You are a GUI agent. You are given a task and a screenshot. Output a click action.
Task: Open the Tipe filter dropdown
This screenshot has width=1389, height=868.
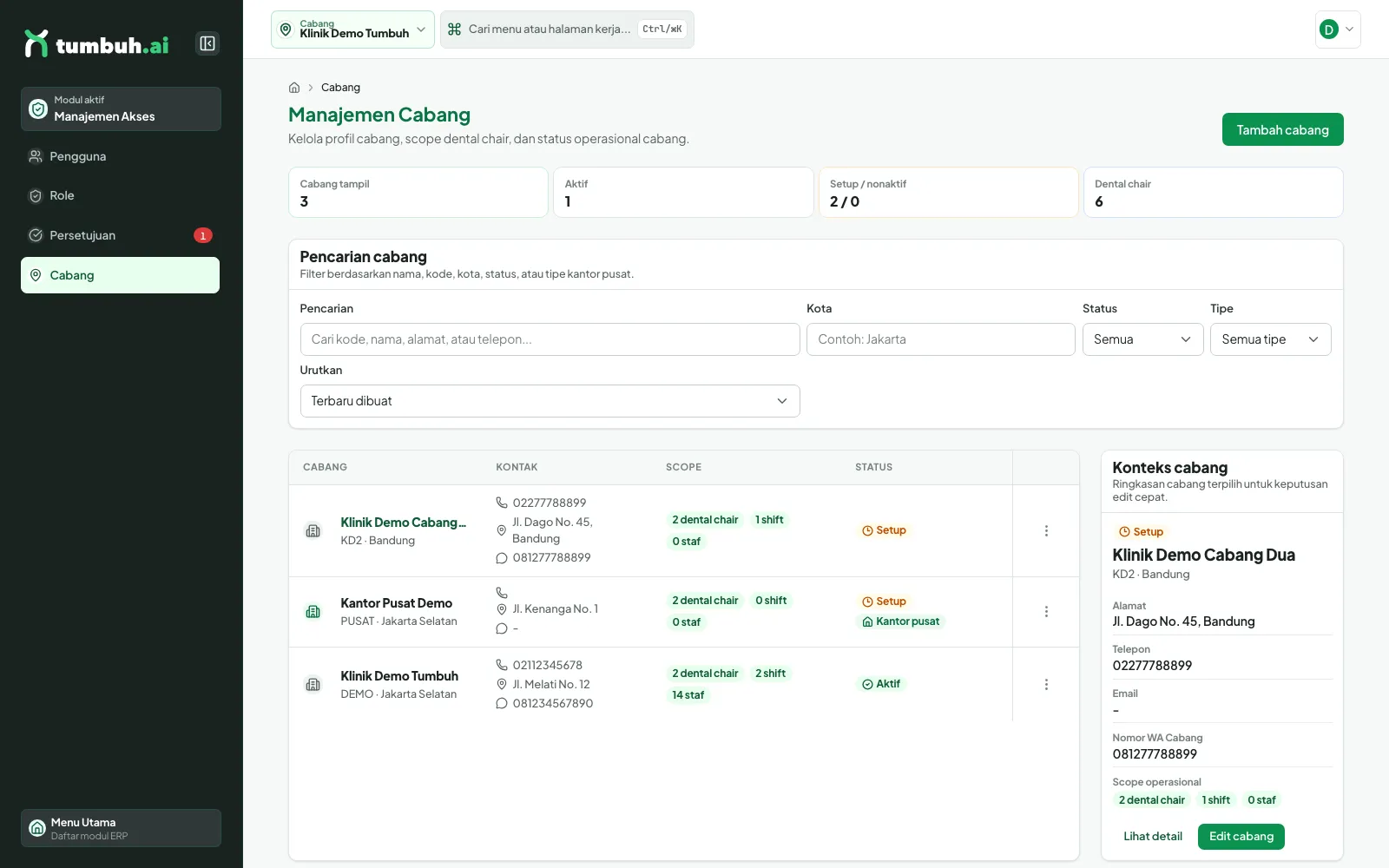[x=1270, y=339]
